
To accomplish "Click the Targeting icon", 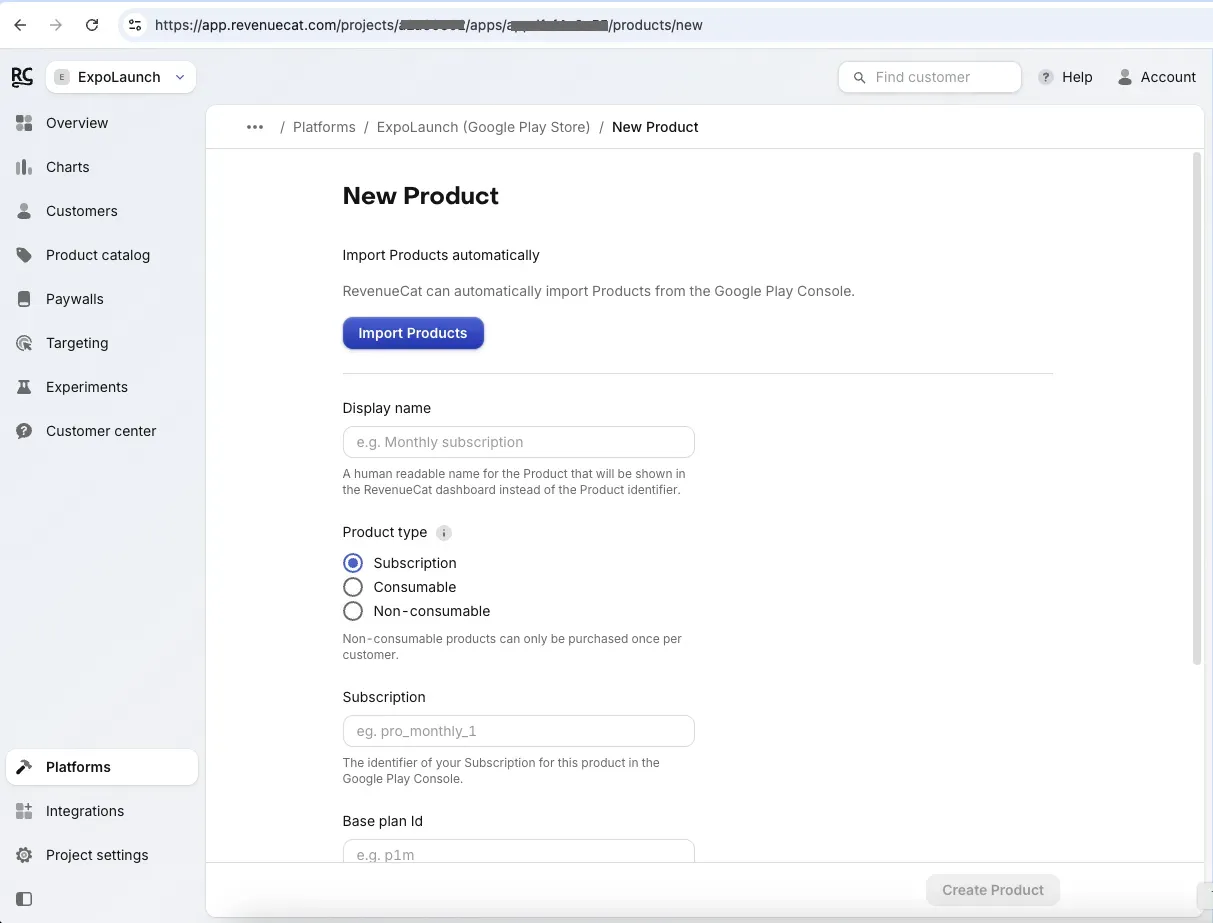I will [x=24, y=343].
